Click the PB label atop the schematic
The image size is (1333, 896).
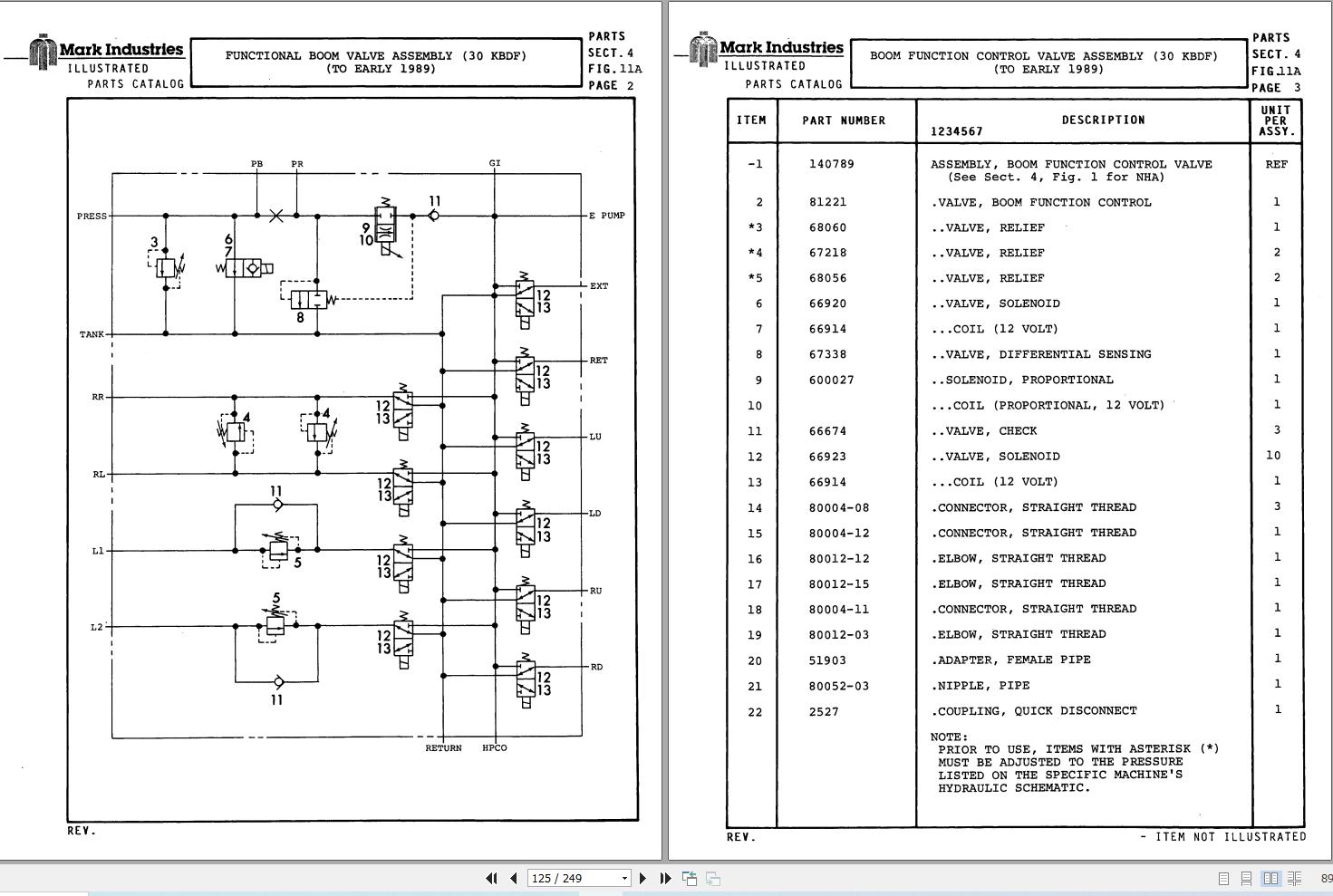pyautogui.click(x=256, y=164)
